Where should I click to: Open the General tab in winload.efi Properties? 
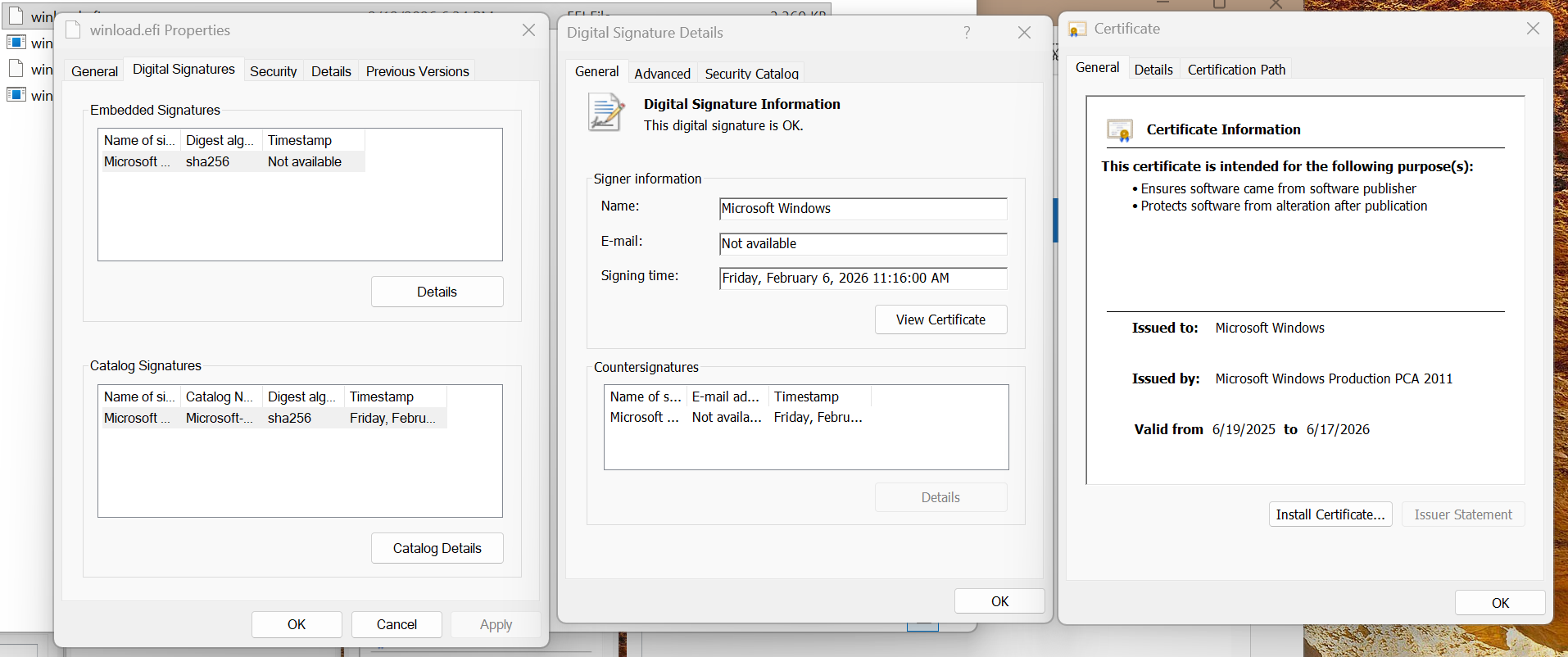(x=94, y=71)
